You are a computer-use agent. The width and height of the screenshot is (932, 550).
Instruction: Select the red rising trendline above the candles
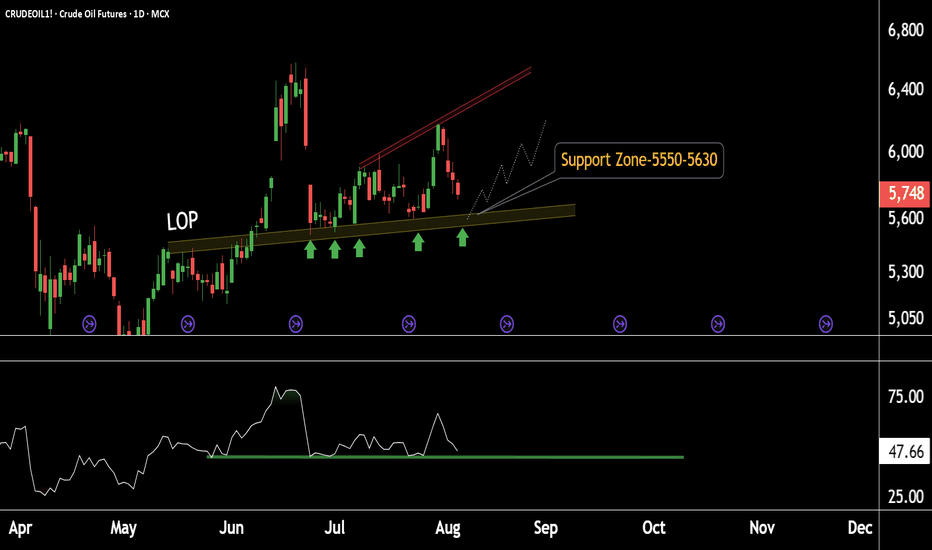445,117
